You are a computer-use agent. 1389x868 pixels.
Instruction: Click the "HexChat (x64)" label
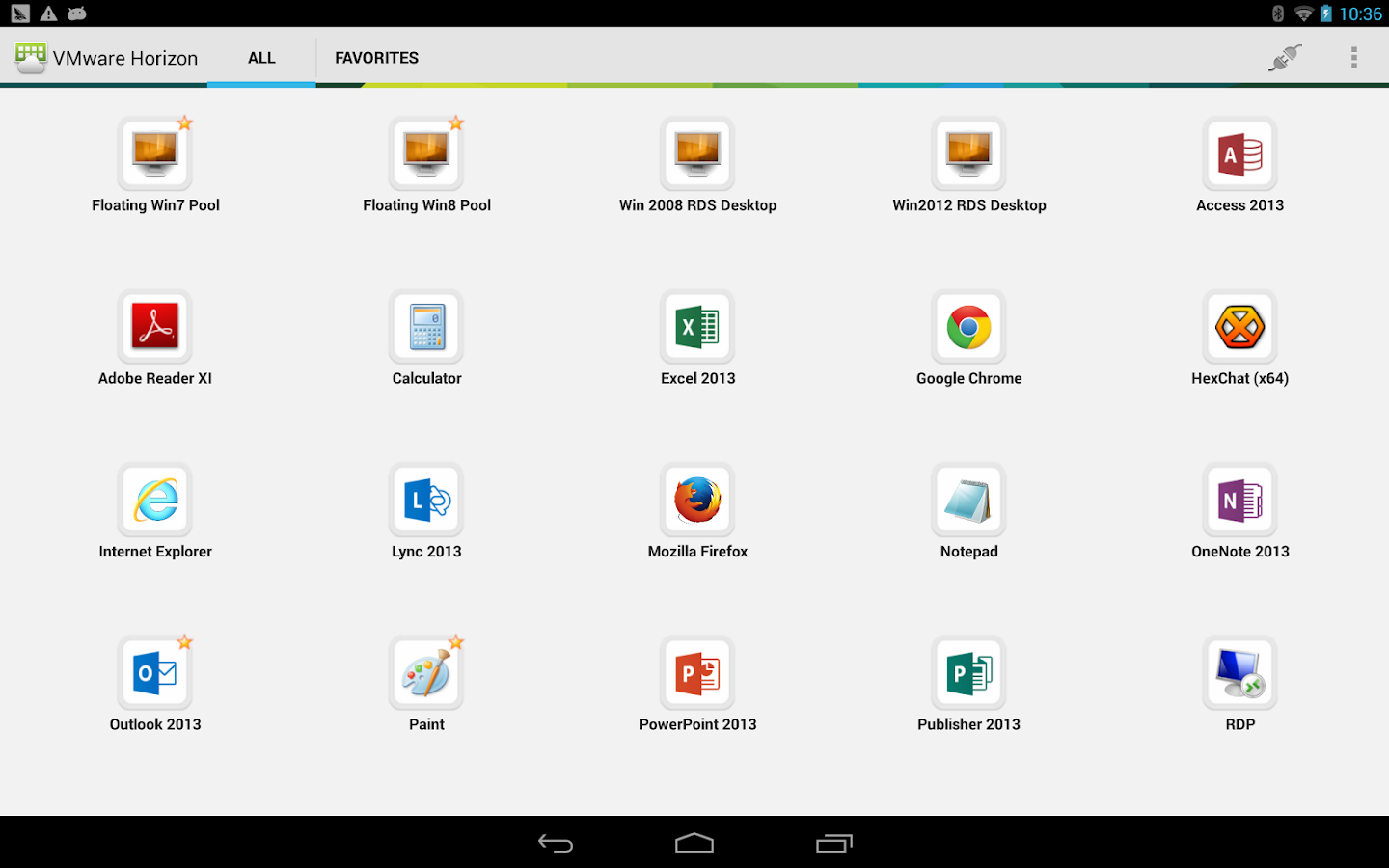(1240, 379)
